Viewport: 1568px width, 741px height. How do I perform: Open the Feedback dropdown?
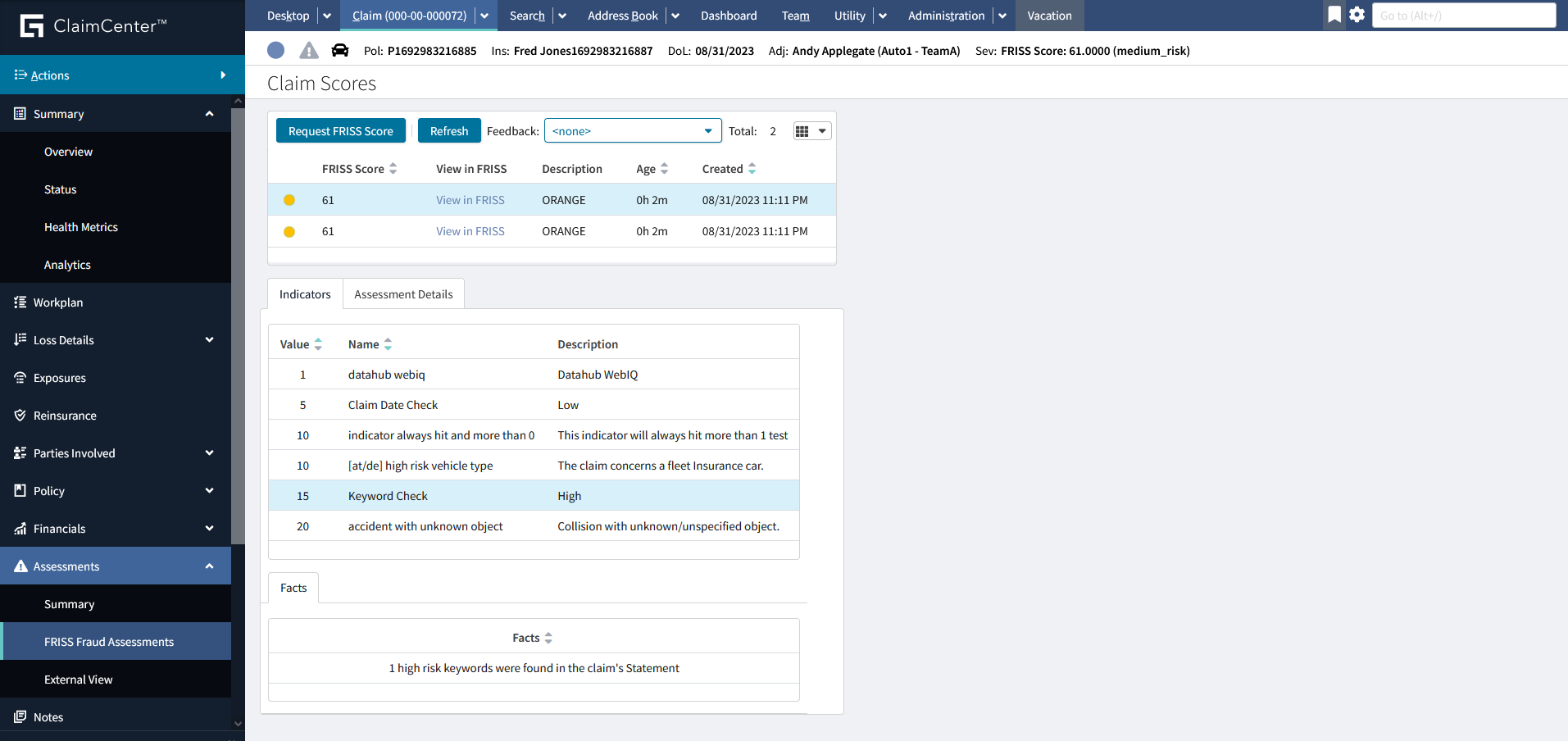(632, 131)
